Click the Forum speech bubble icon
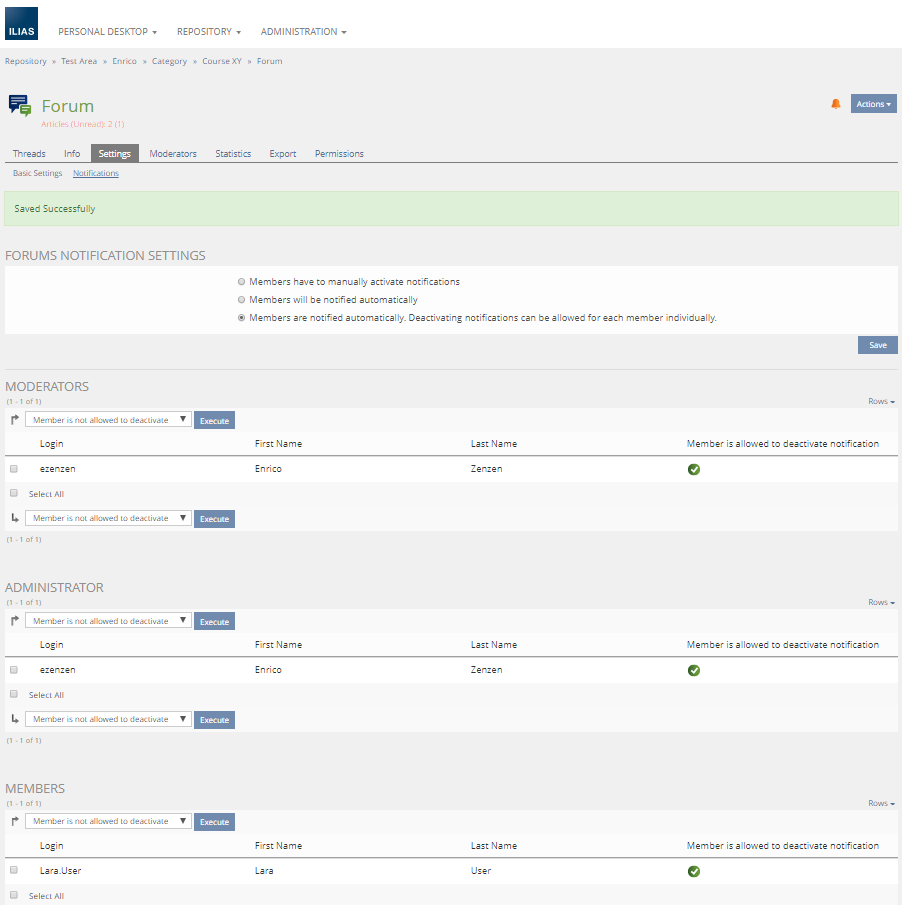The width and height of the screenshot is (902, 905). click(x=19, y=105)
